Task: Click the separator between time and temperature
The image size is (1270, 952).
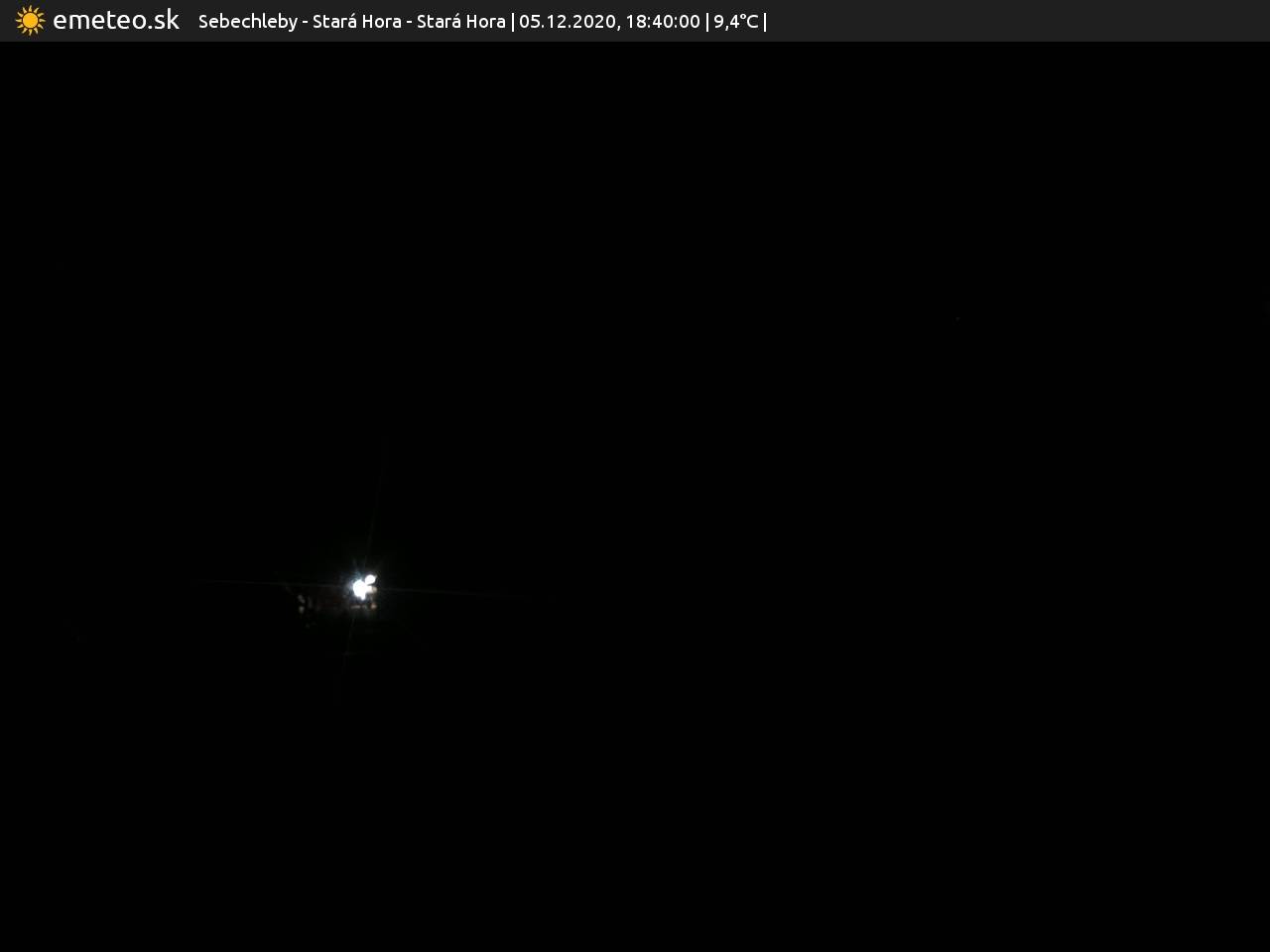Action: pos(706,22)
